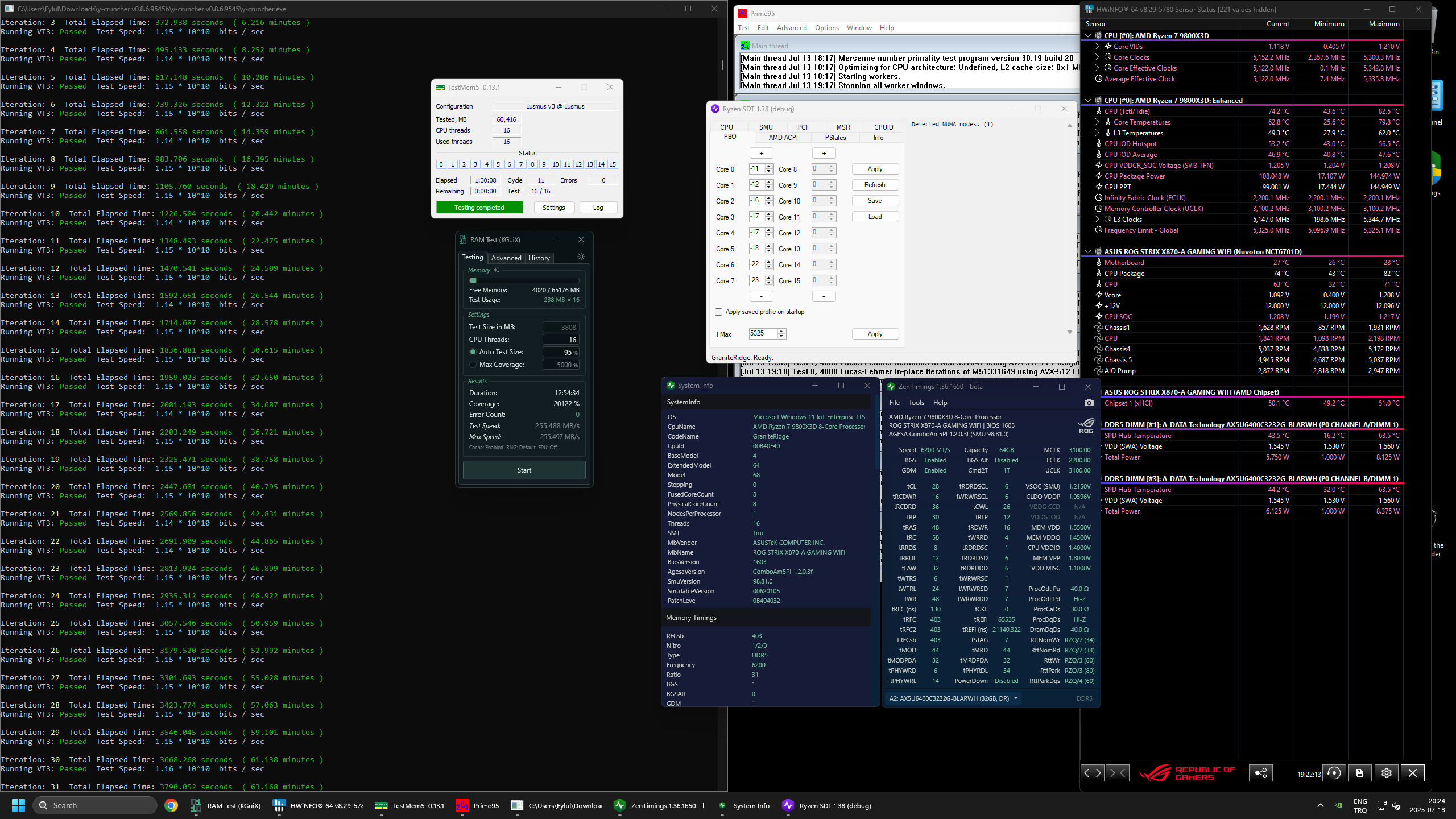The width and height of the screenshot is (1456, 819).
Task: Take ZenTimings screenshot camera icon
Action: coord(1089,403)
